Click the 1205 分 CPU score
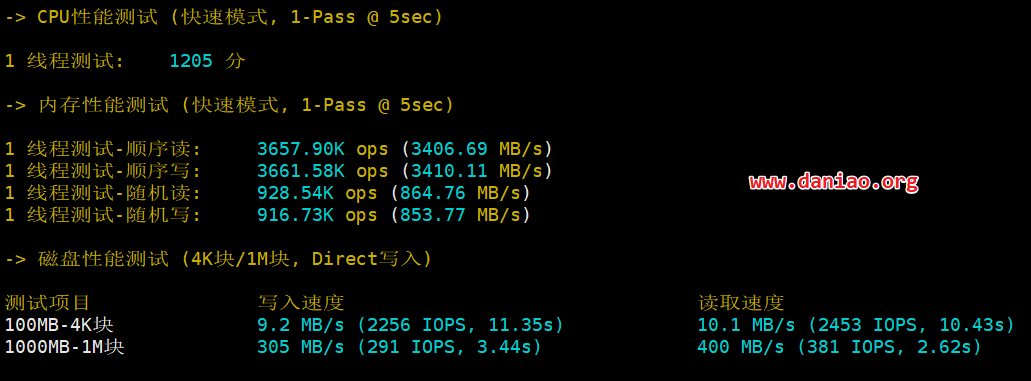The height and width of the screenshot is (381, 1031). pos(207,61)
